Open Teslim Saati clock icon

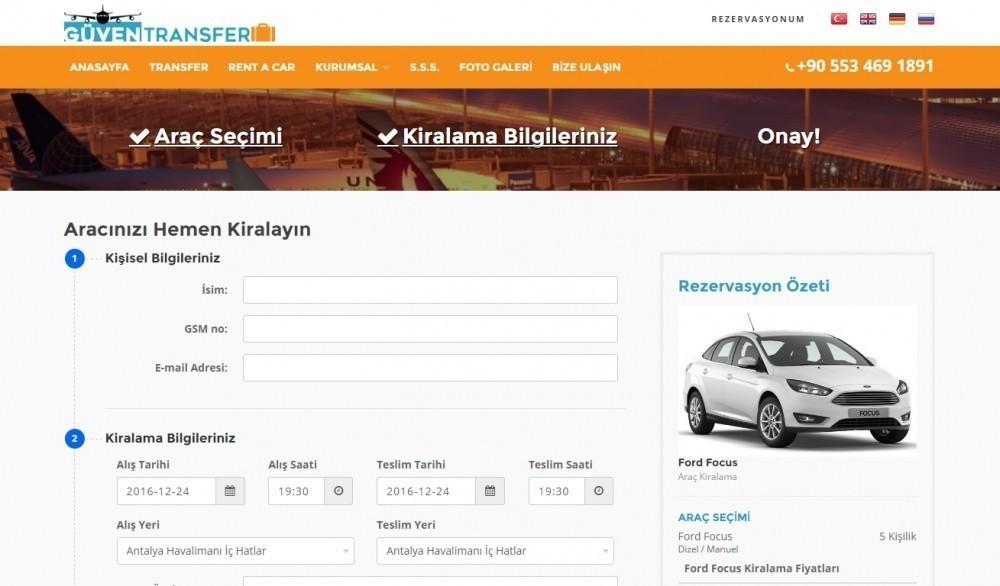pos(599,491)
